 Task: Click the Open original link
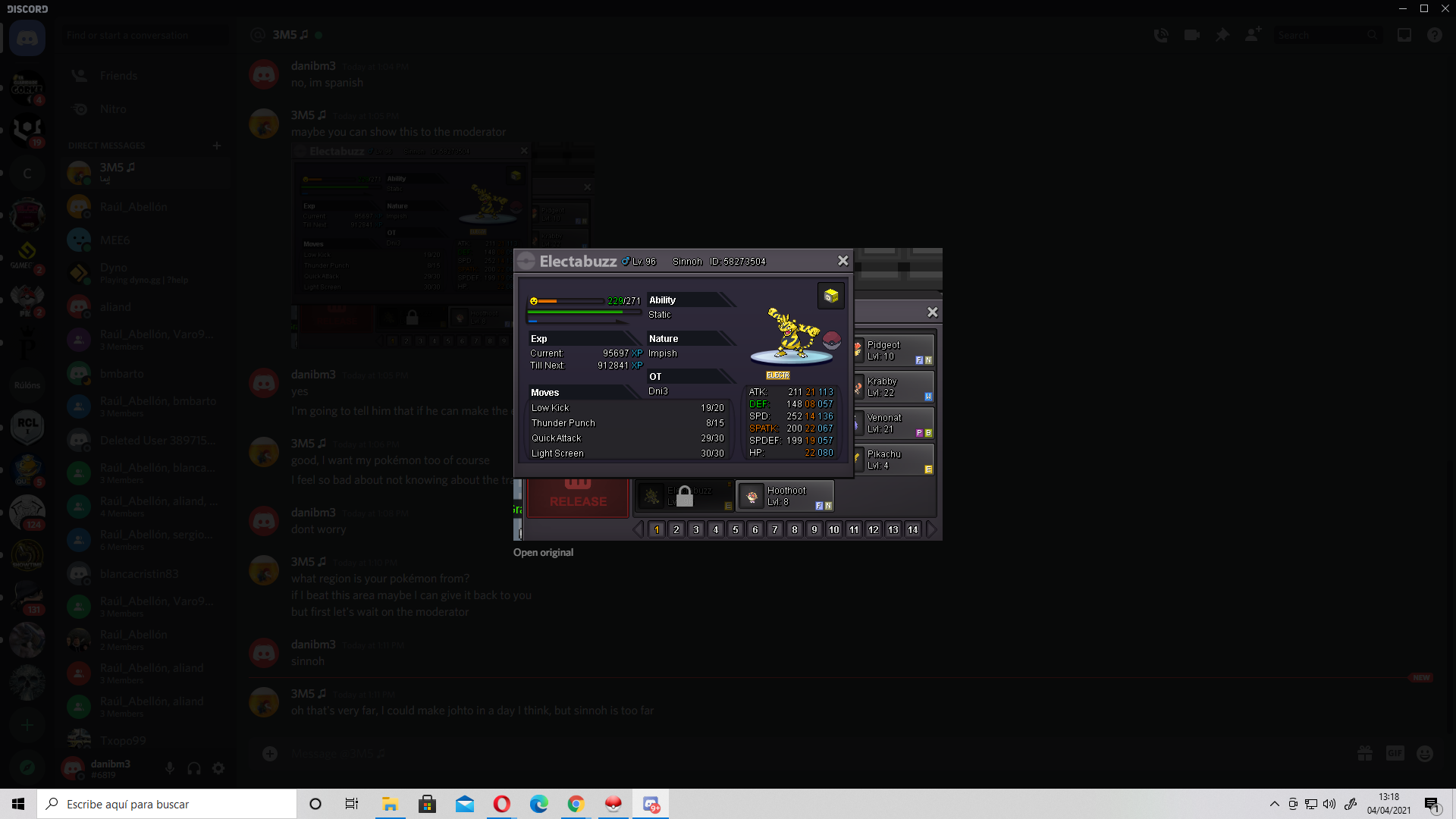543,552
